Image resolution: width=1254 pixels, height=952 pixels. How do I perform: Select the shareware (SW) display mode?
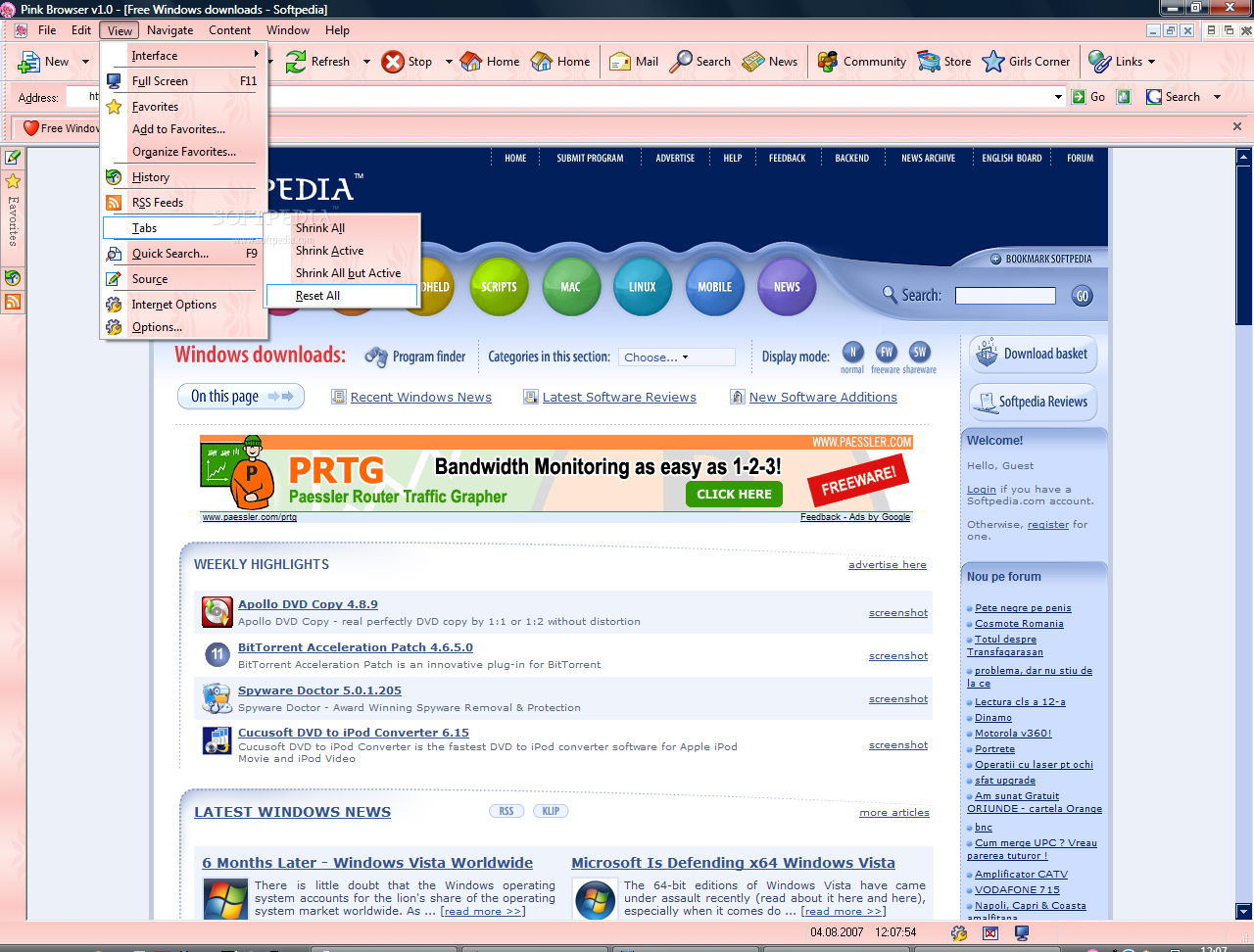tap(919, 352)
